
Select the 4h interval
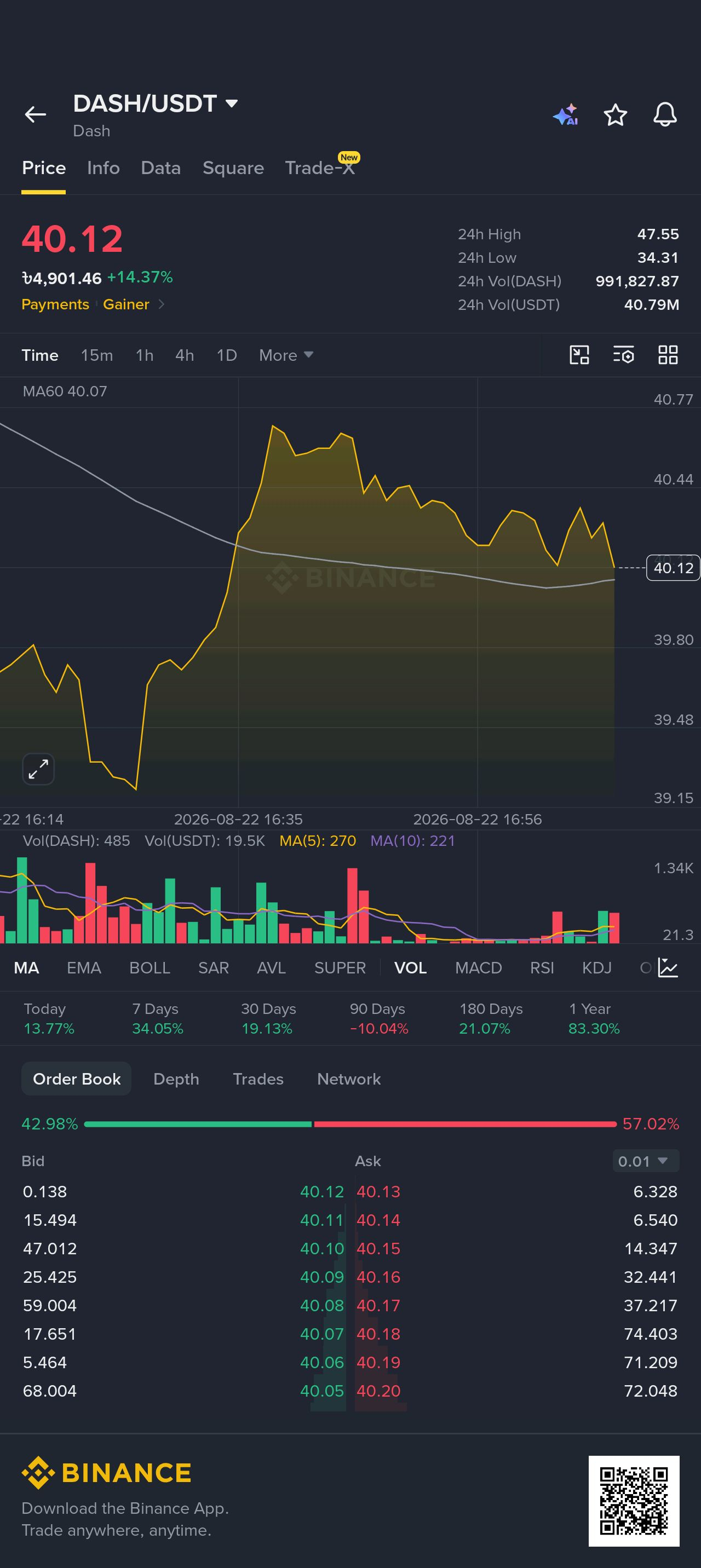click(185, 355)
